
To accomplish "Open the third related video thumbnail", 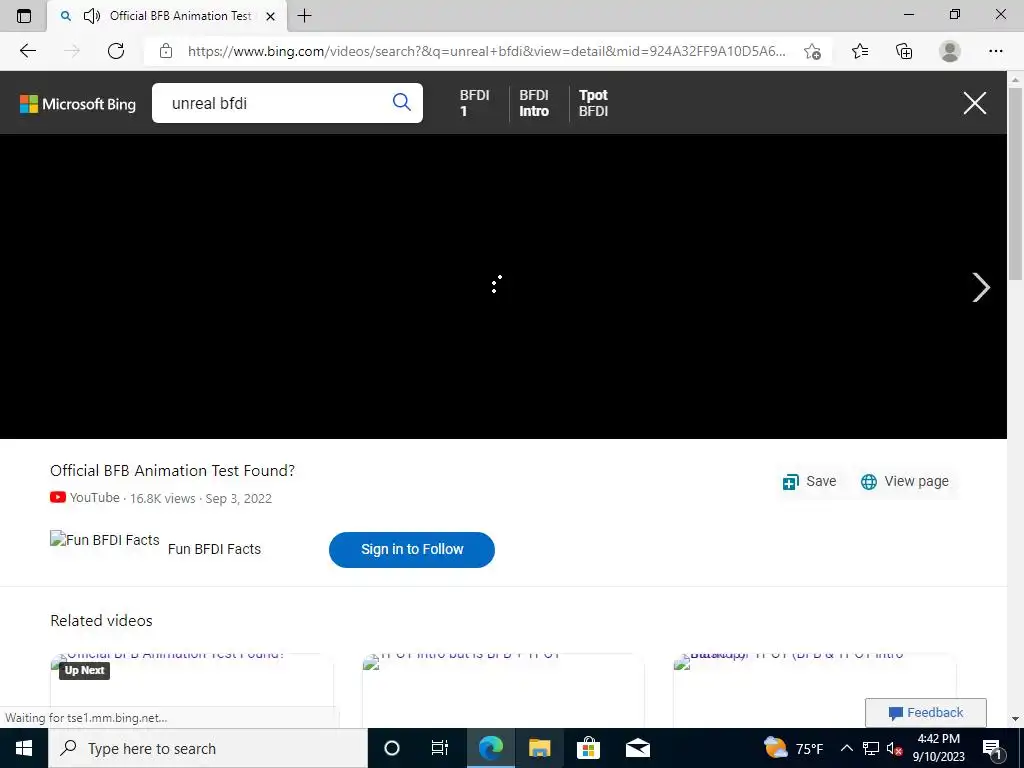I will tap(814, 690).
